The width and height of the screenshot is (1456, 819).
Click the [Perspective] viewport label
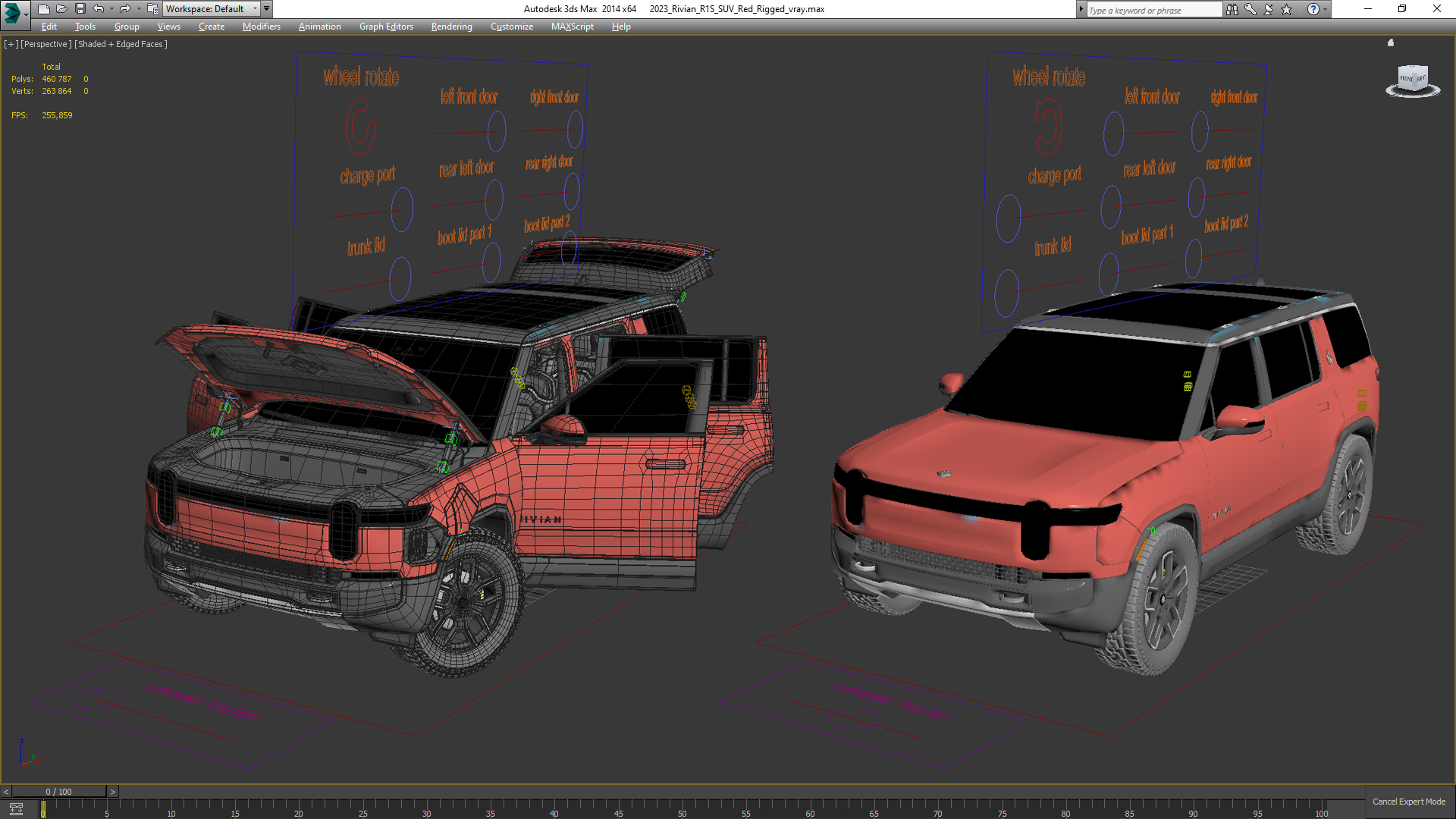point(46,44)
